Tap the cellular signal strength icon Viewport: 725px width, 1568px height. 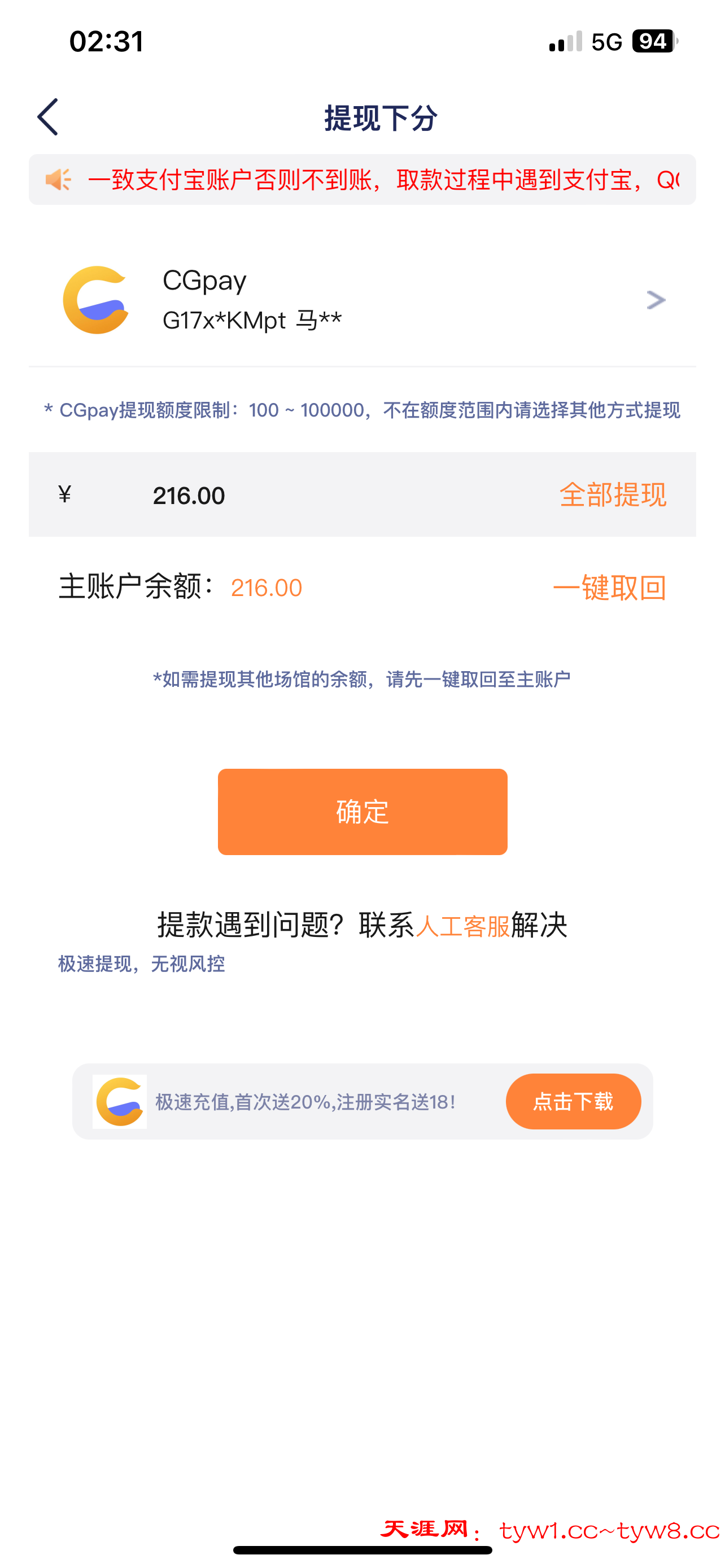566,42
